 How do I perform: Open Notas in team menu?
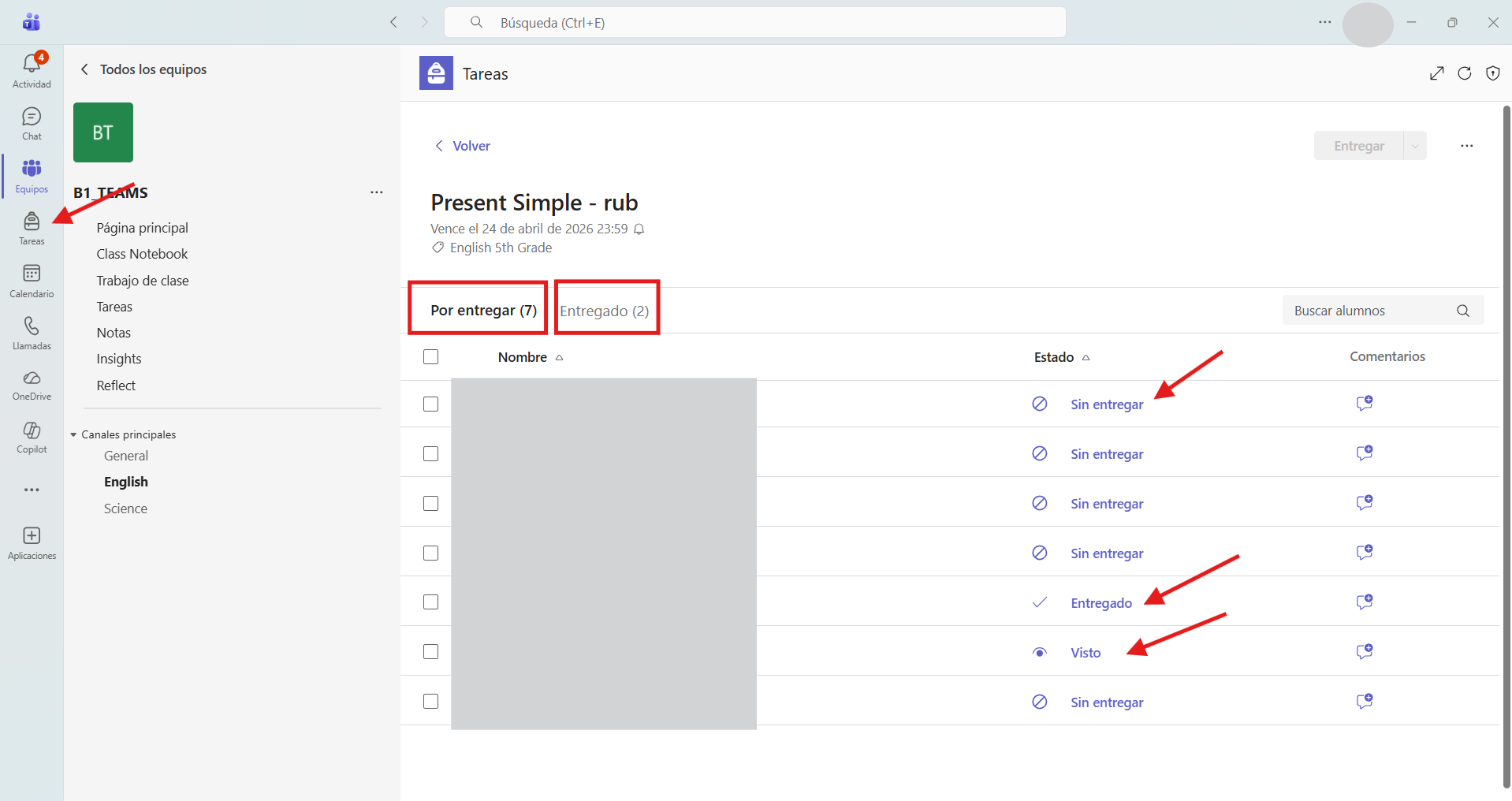coord(114,333)
